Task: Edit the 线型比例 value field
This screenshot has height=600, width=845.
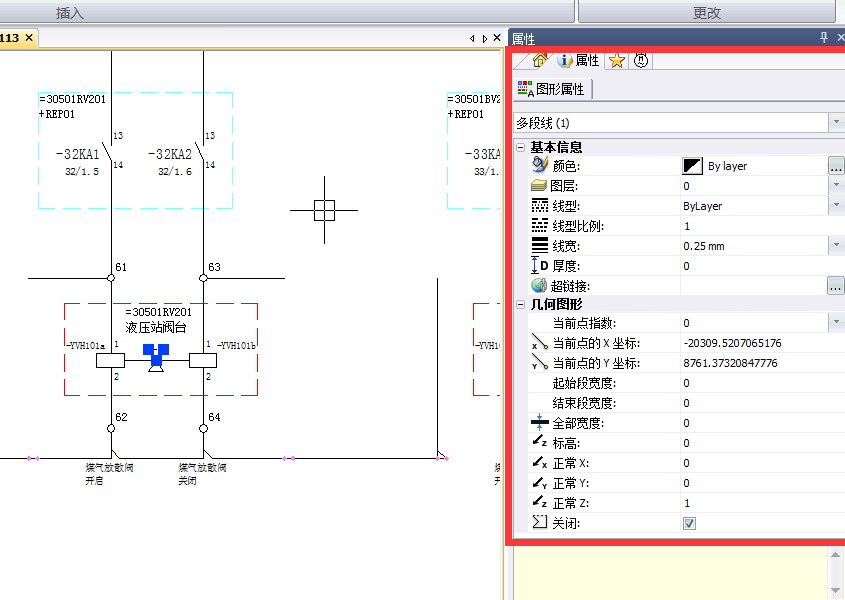Action: coord(762,226)
